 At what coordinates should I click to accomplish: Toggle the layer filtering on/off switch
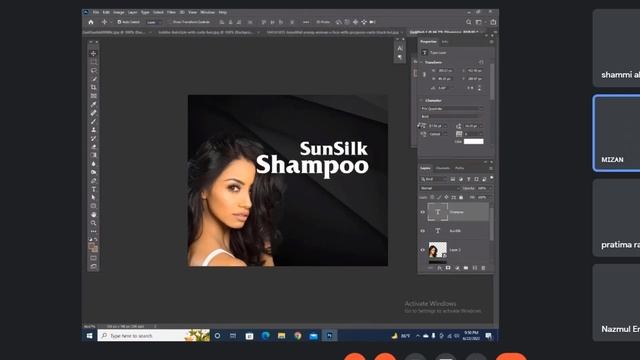point(492,178)
